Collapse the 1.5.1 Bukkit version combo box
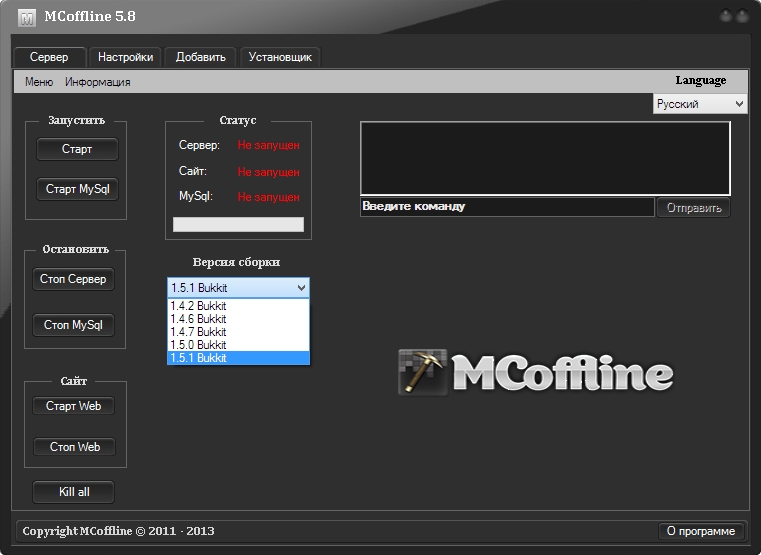Screen dimensions: 761x555 point(238,288)
